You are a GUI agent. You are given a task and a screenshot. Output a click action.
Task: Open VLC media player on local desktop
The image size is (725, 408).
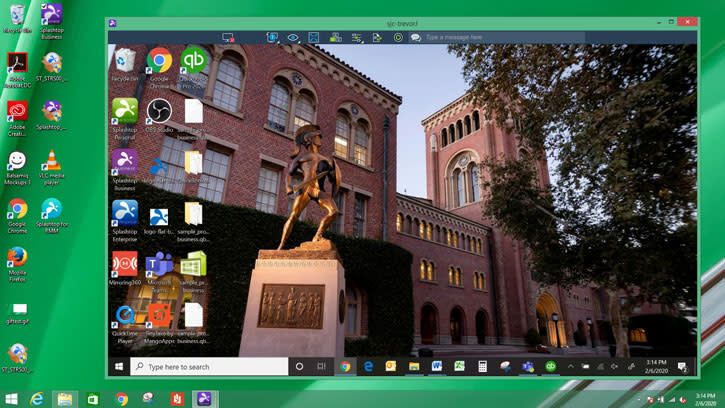(x=52, y=163)
